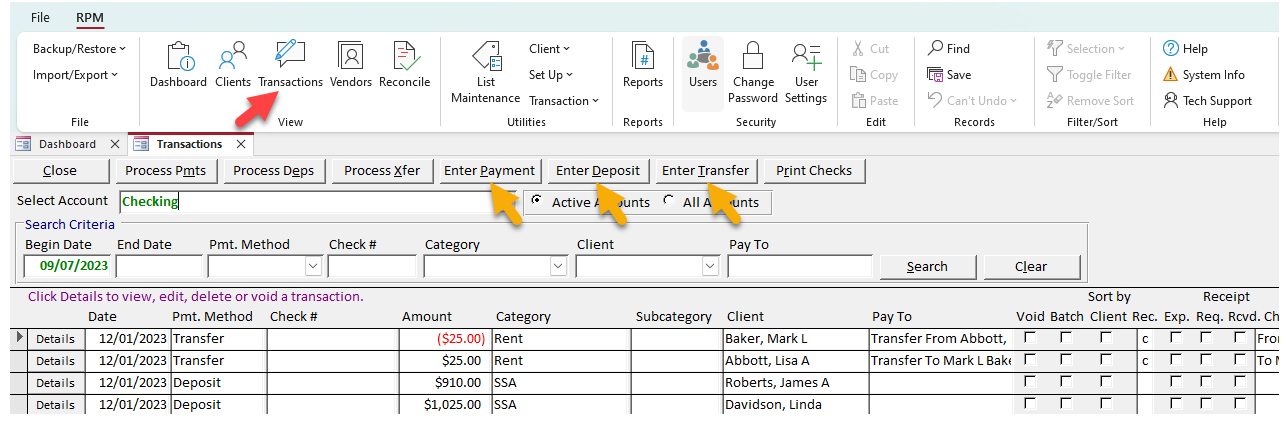Open List Maintenance utility
Viewport: 1281px width, 438px height.
[485, 73]
